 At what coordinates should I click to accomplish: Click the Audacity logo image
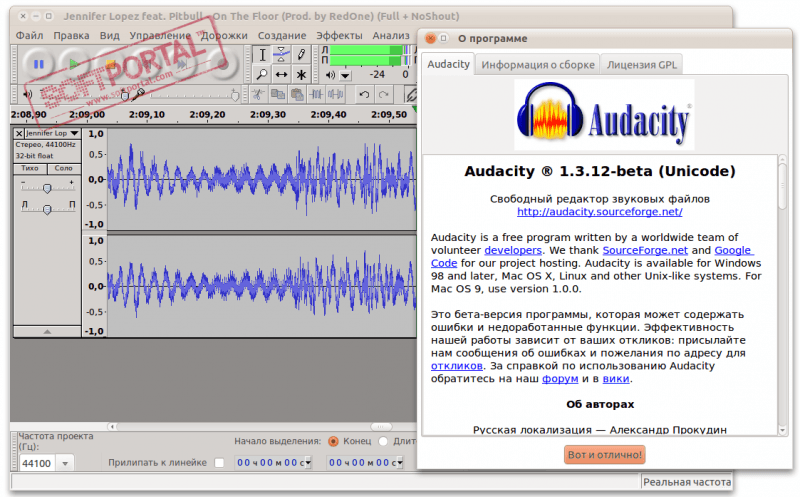tap(604, 115)
